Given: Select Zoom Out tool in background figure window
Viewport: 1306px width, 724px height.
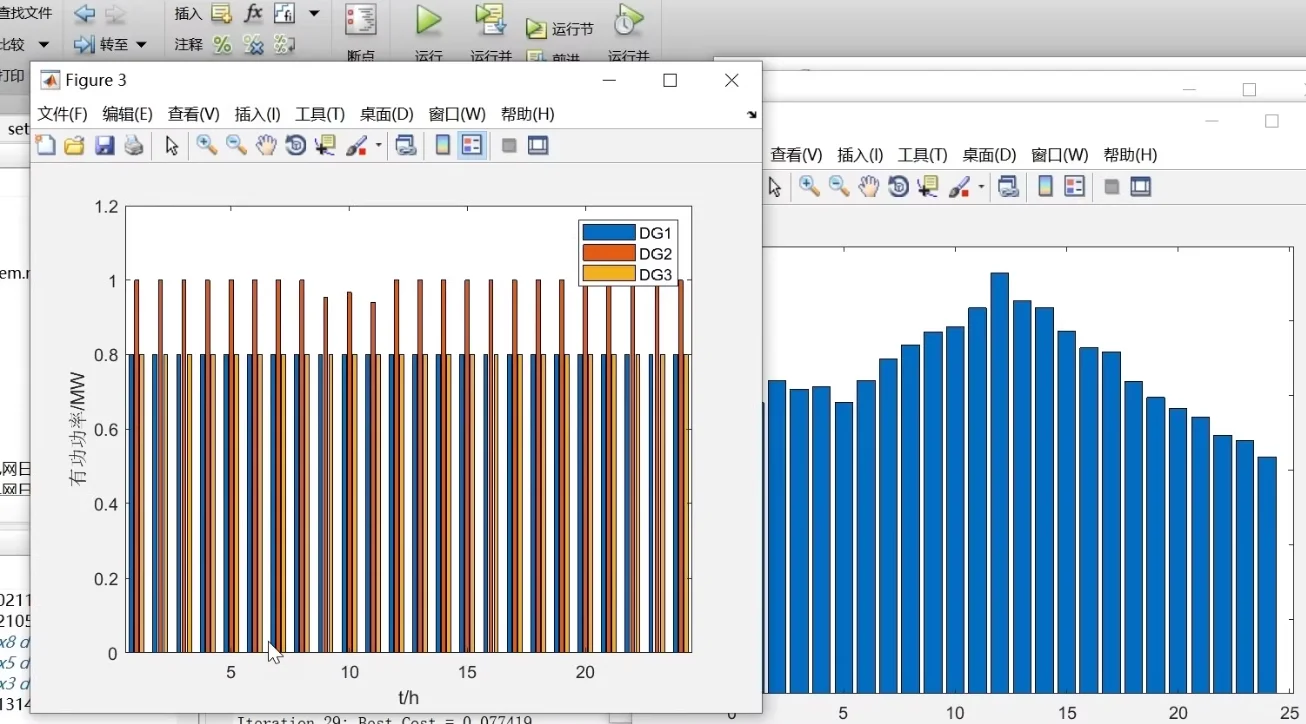Looking at the screenshot, I should point(839,186).
